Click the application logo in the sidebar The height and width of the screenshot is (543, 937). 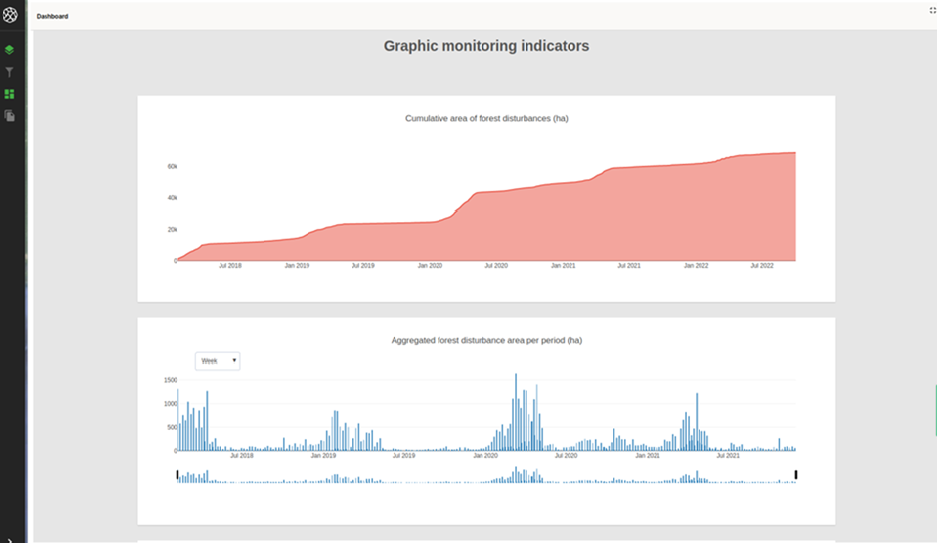[x=10, y=17]
